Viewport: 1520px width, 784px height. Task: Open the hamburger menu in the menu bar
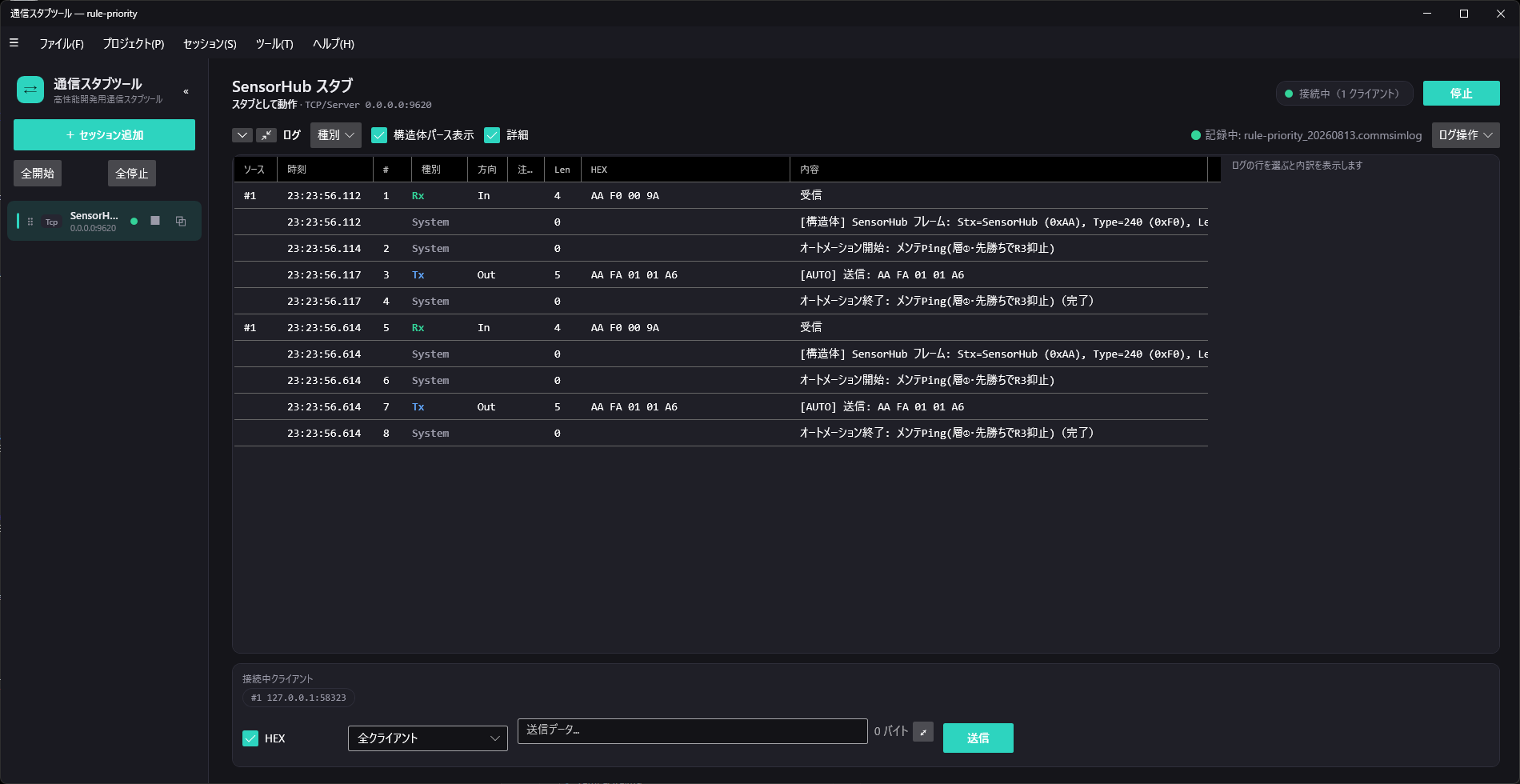pos(14,43)
